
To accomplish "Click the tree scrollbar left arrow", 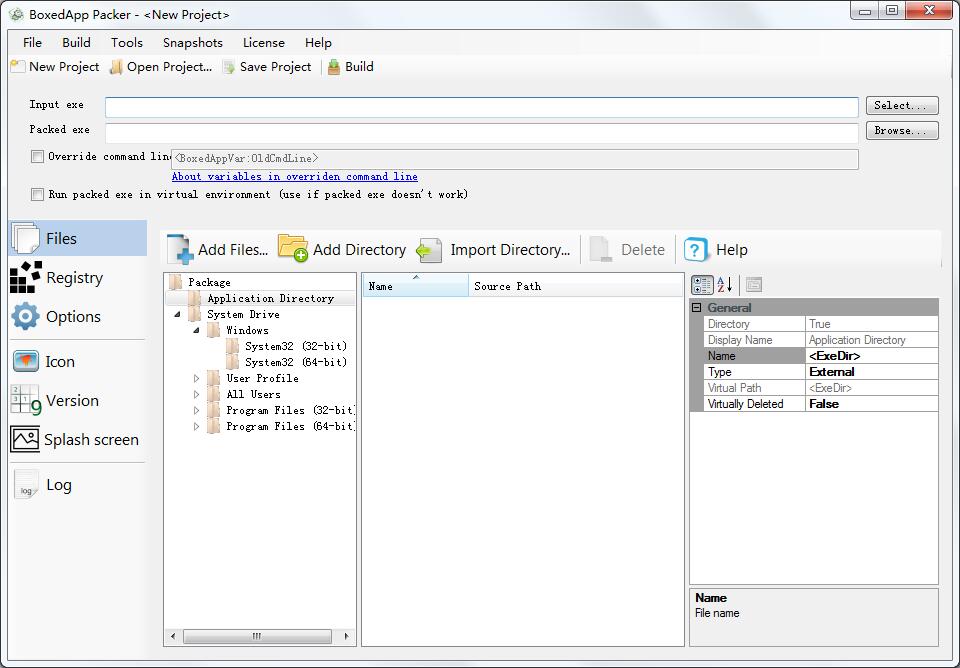I will 173,636.
